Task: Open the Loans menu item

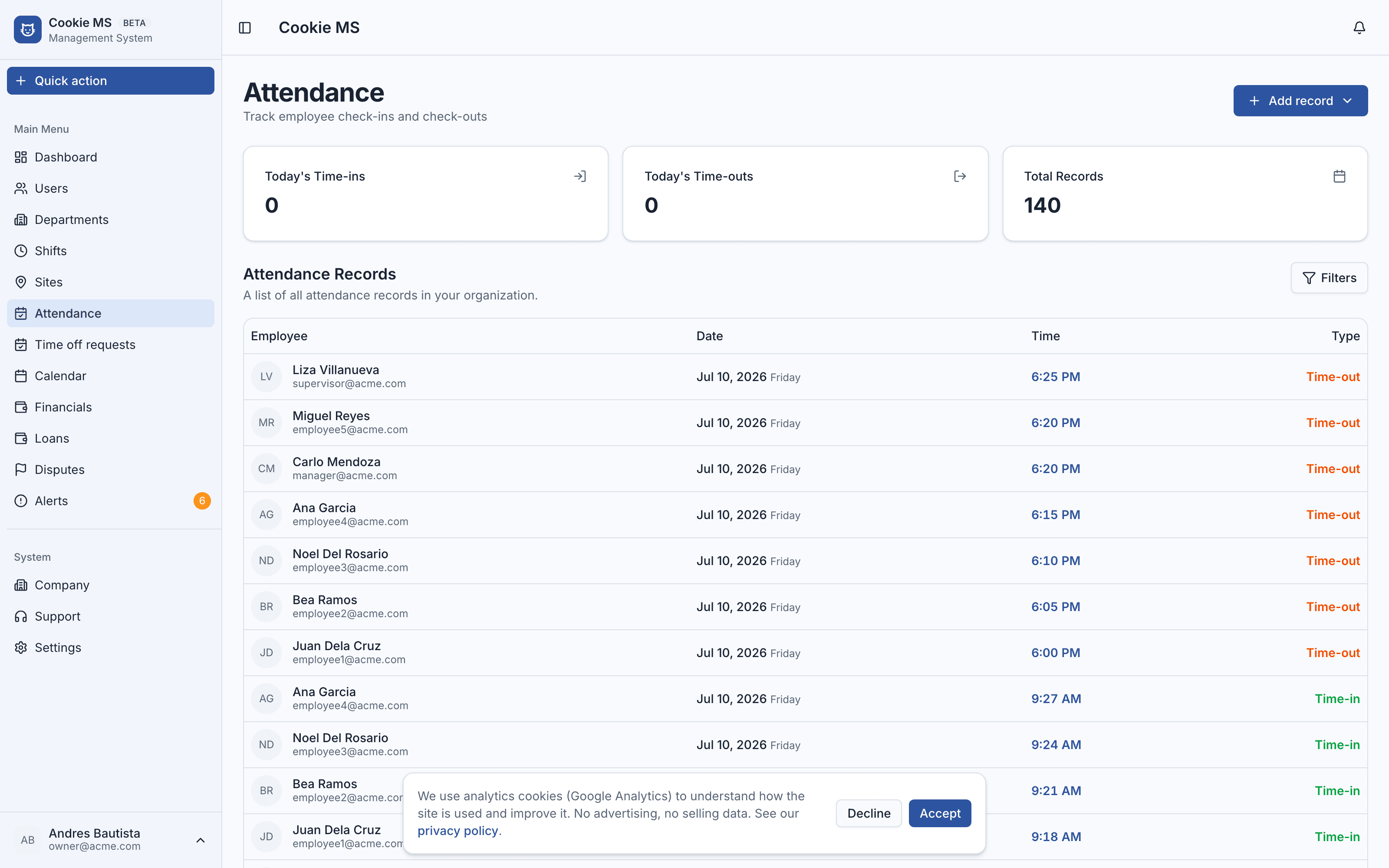Action: (110, 439)
